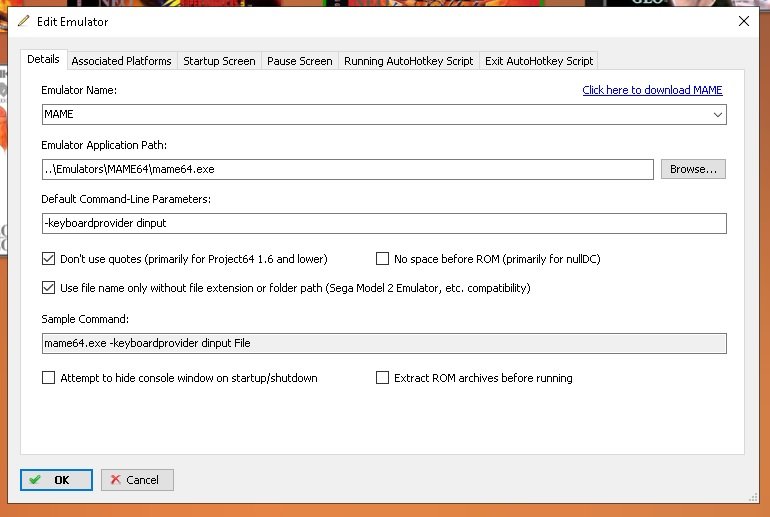Click the Browse button
Screen dimensions: 770x517
pos(693,169)
